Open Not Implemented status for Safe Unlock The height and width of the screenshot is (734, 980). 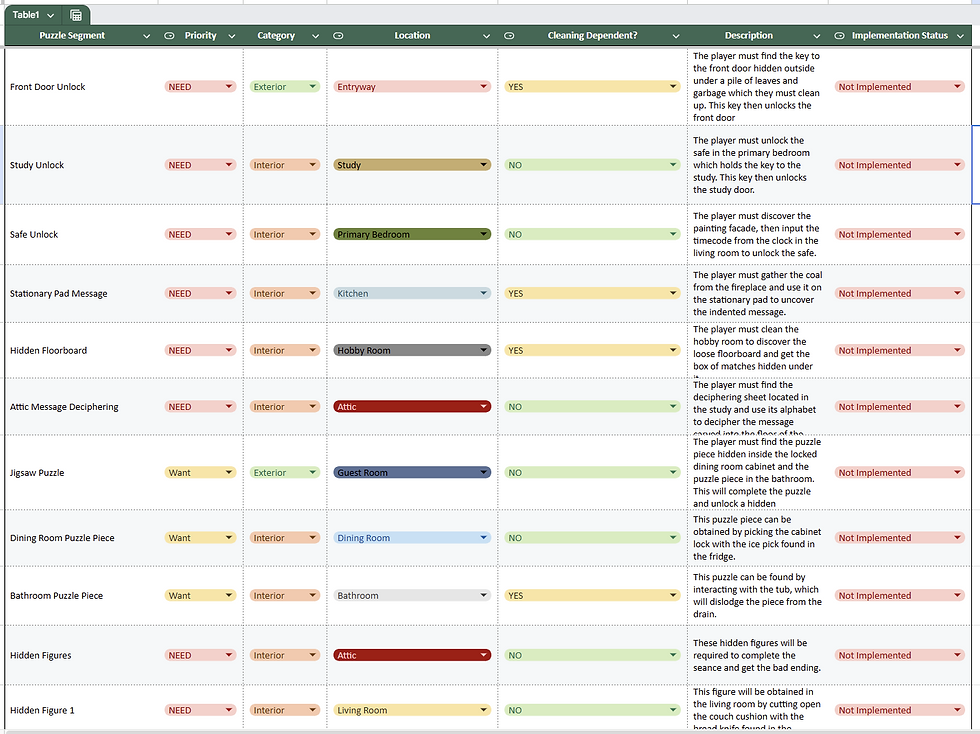(x=900, y=234)
